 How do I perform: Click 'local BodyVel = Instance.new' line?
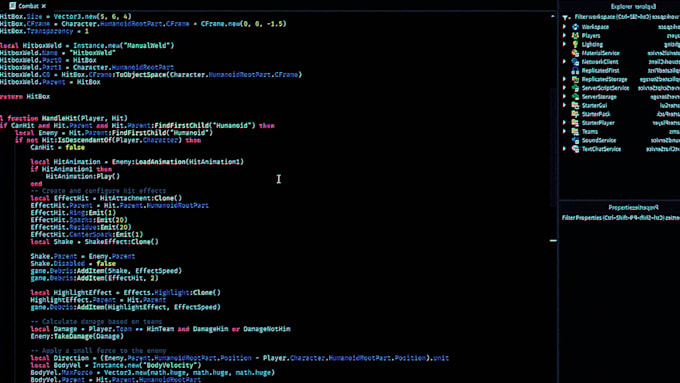coord(116,365)
